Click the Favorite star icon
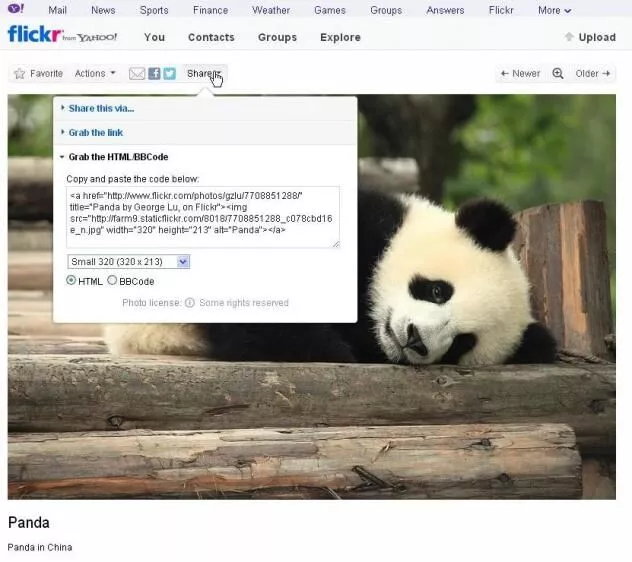The image size is (632, 562). (x=20, y=74)
